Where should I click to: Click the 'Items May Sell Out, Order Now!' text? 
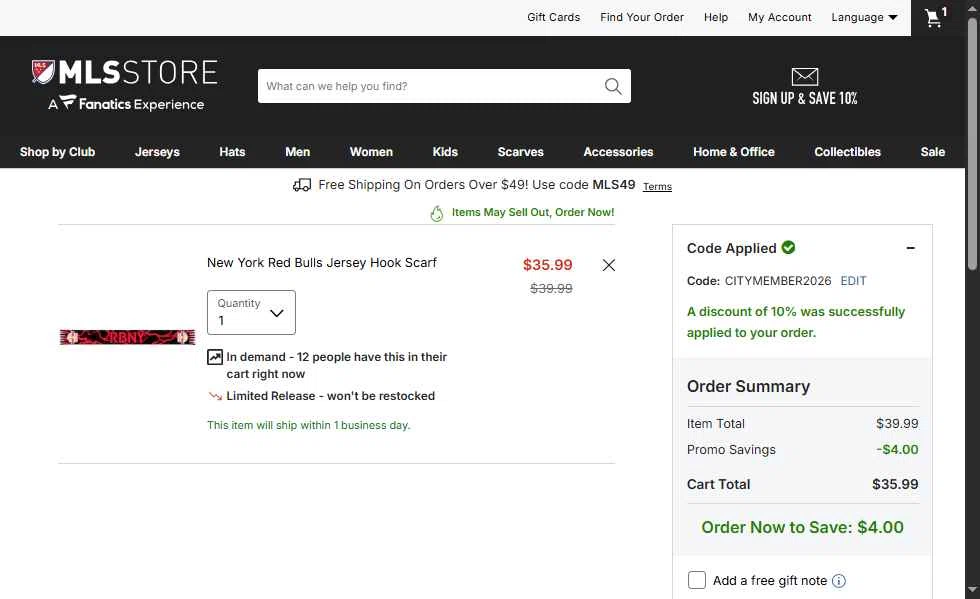533,212
